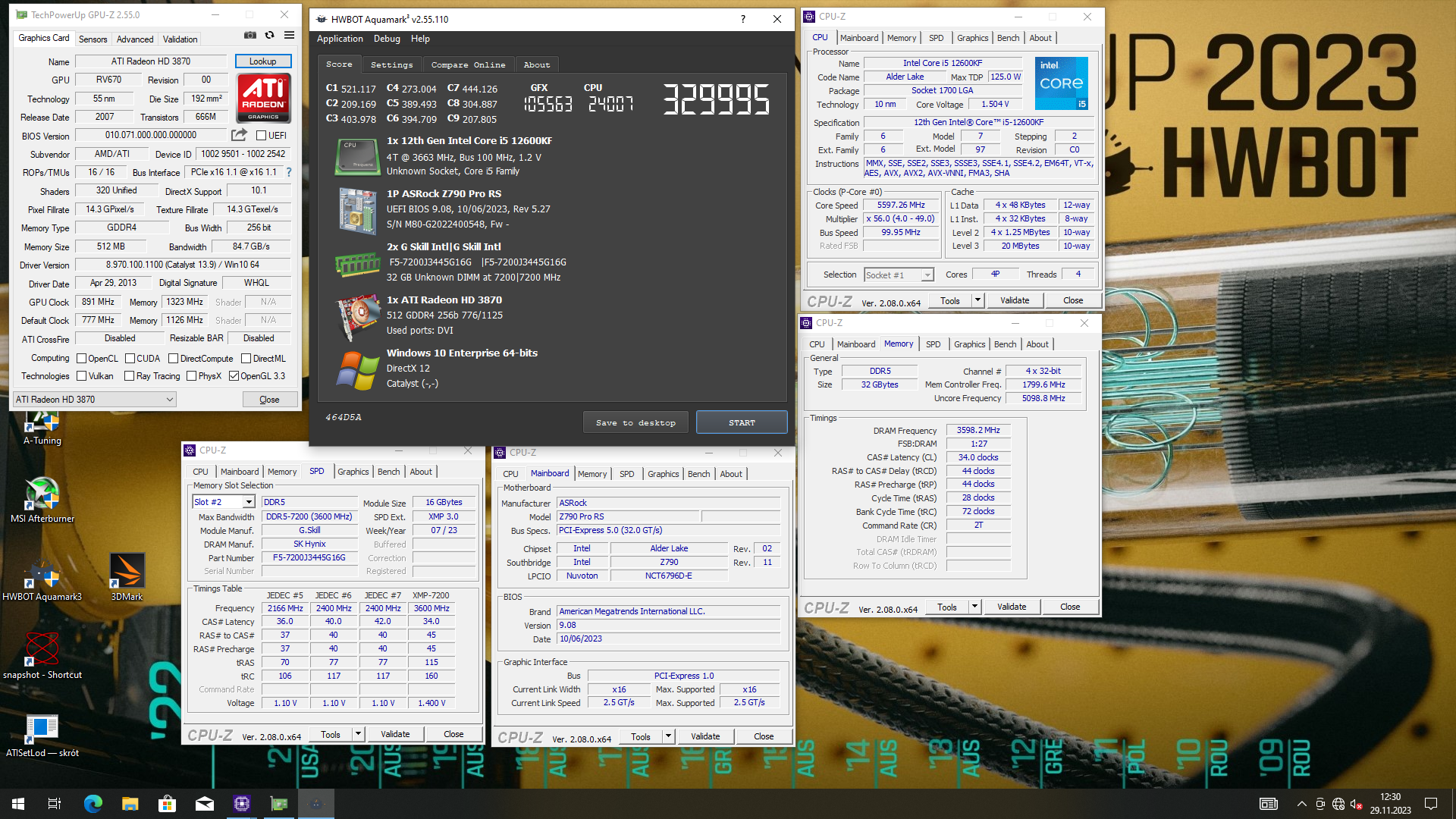Open the Debug menu in Aquamark
The image size is (1456, 819).
(x=387, y=39)
